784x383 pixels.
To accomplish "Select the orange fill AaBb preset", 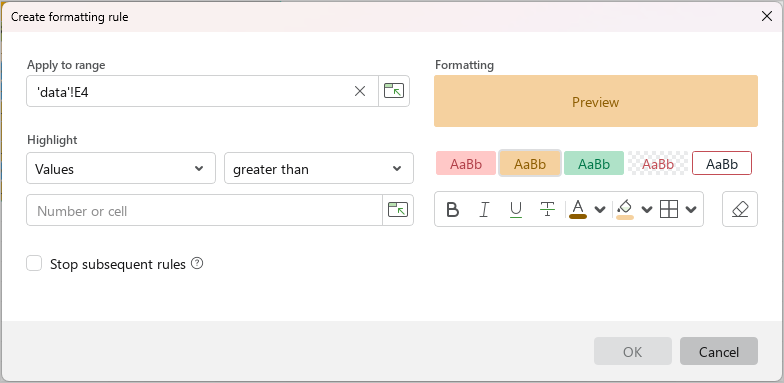I will (530, 163).
